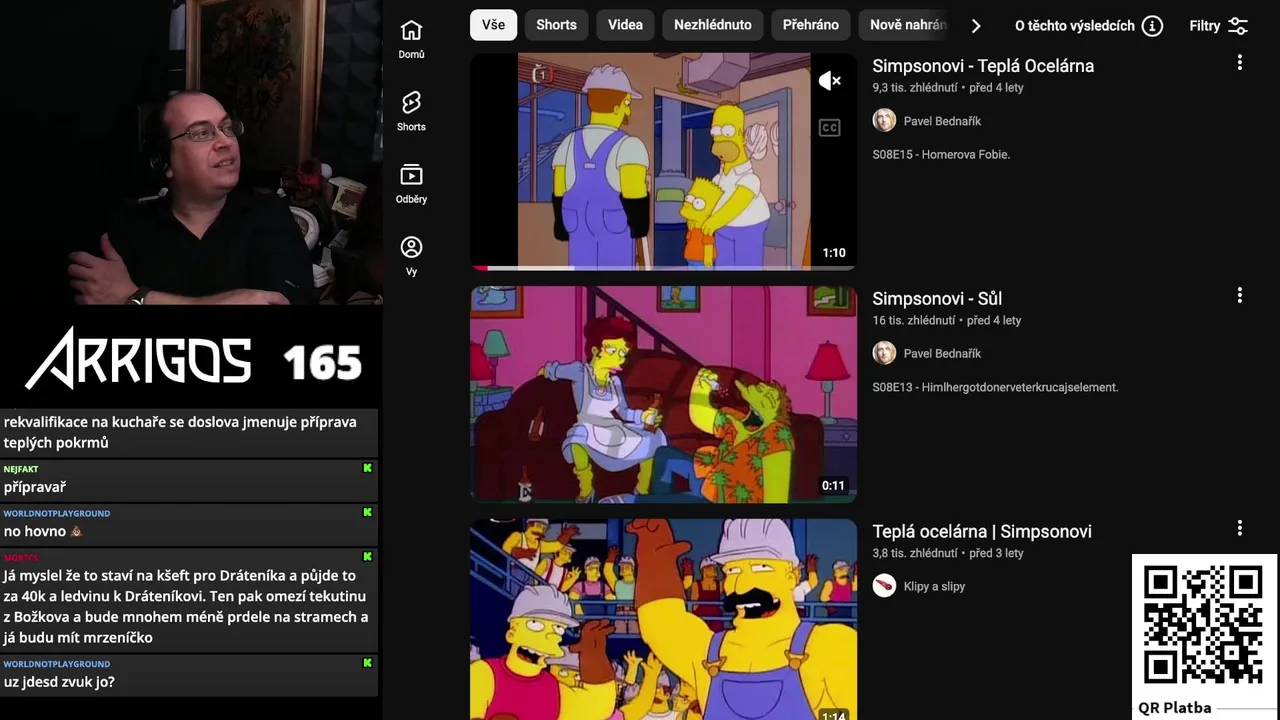This screenshot has width=1280, height=720.
Task: Open the Vy profile icon in sidebar
Action: click(x=411, y=247)
